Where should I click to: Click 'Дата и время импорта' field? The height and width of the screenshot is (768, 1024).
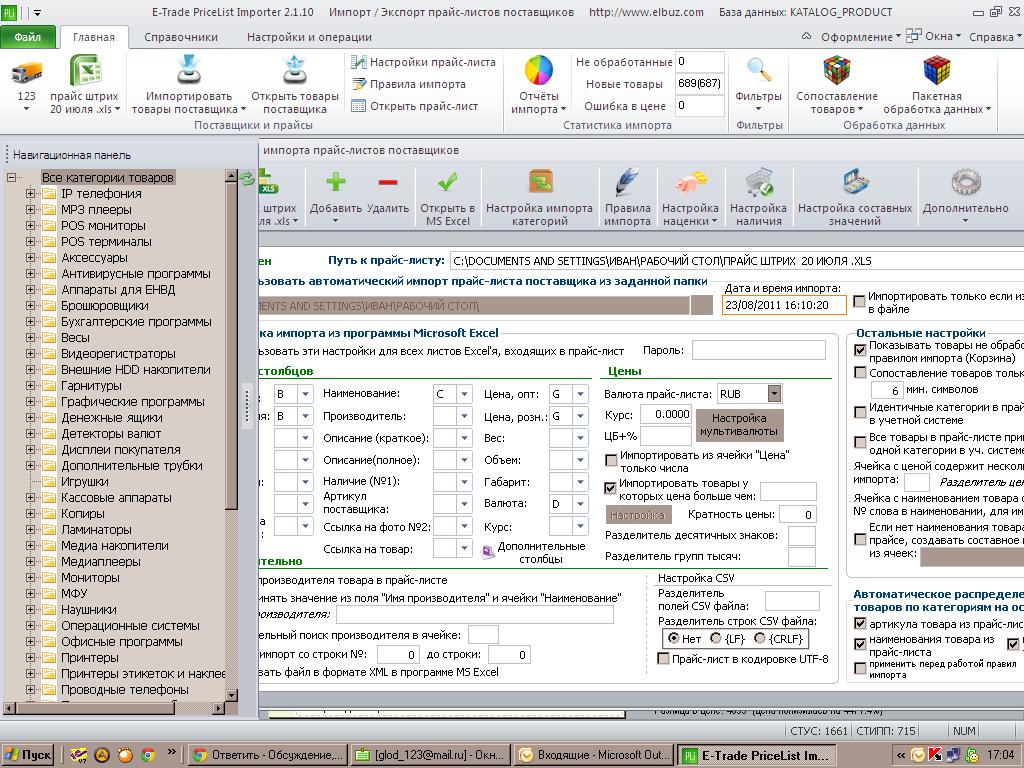784,305
